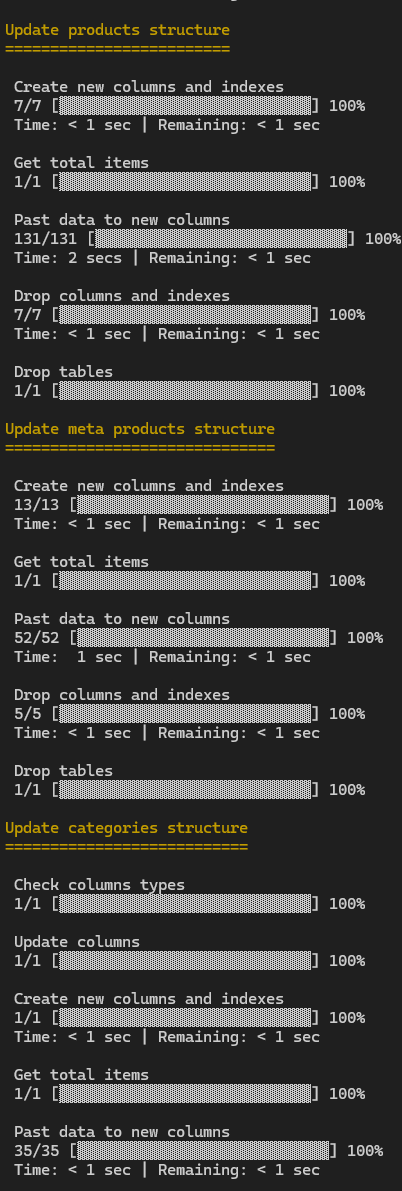This screenshot has width=402, height=1191.
Task: Click the equals-sign underline beneath "Update categories structure"
Action: 126,847
